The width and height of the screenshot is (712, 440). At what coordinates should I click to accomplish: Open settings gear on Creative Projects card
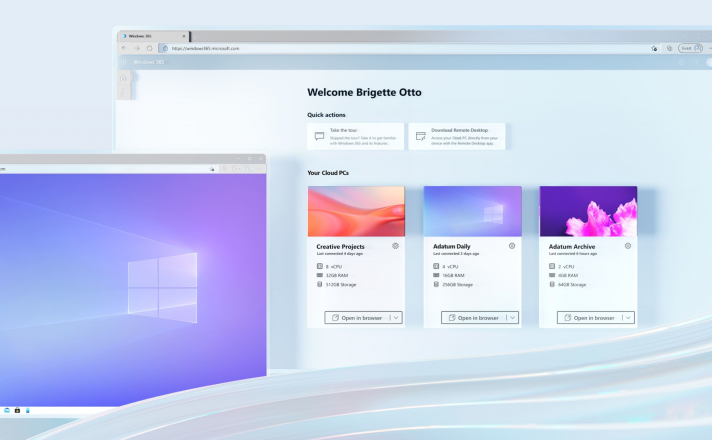click(396, 246)
